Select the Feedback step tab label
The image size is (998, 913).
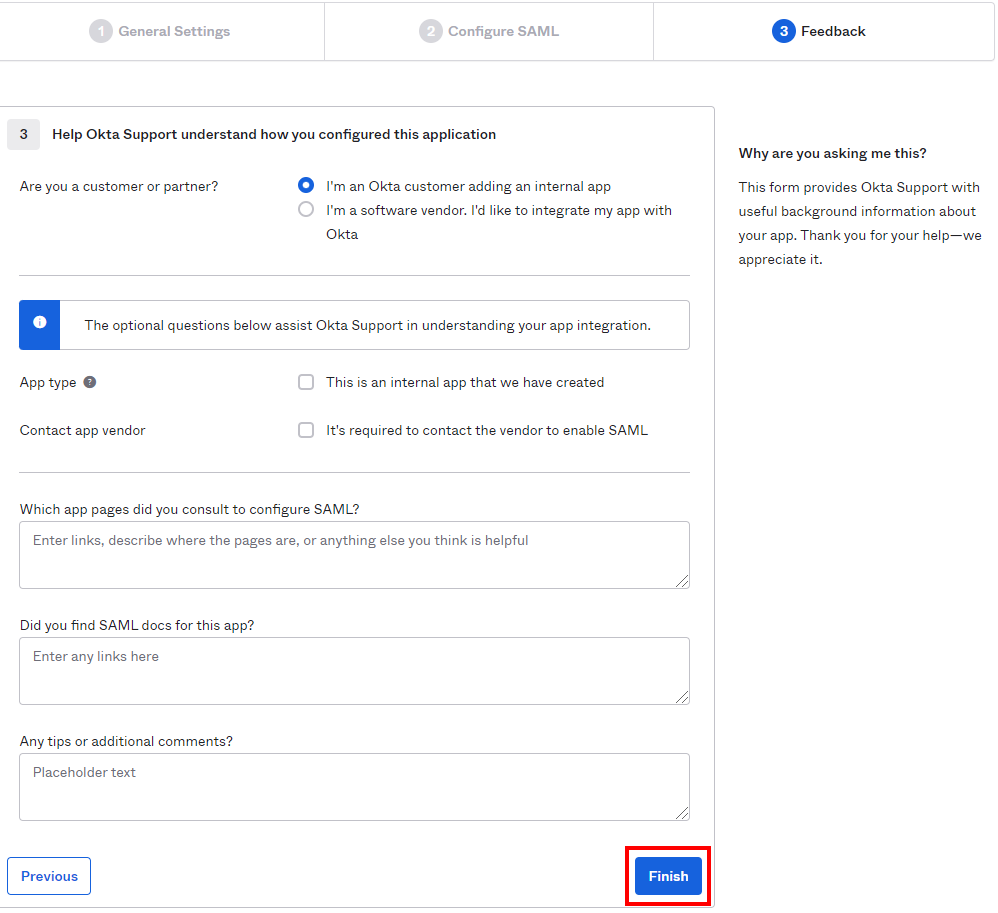tap(833, 31)
